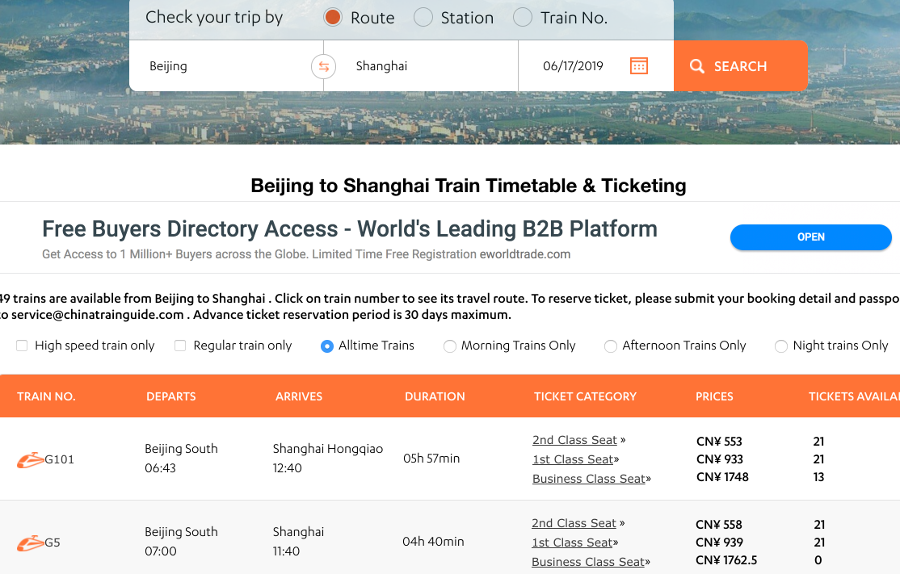The width and height of the screenshot is (900, 574).
Task: Click the swap stations arrows icon
Action: tap(324, 67)
